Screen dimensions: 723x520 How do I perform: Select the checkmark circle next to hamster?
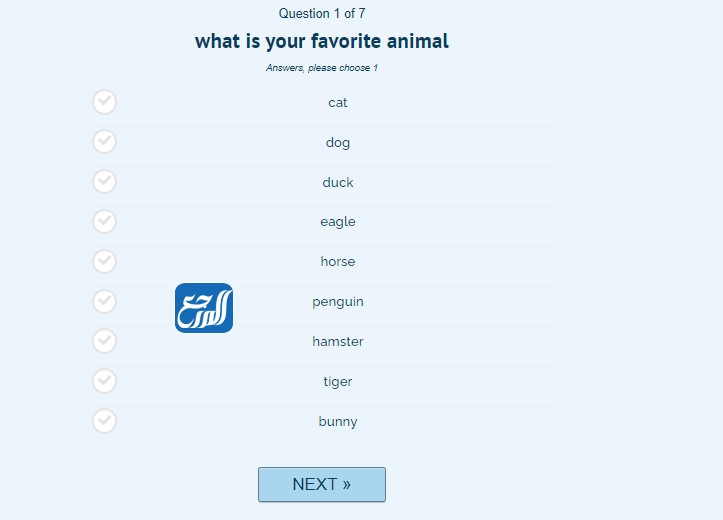104,341
